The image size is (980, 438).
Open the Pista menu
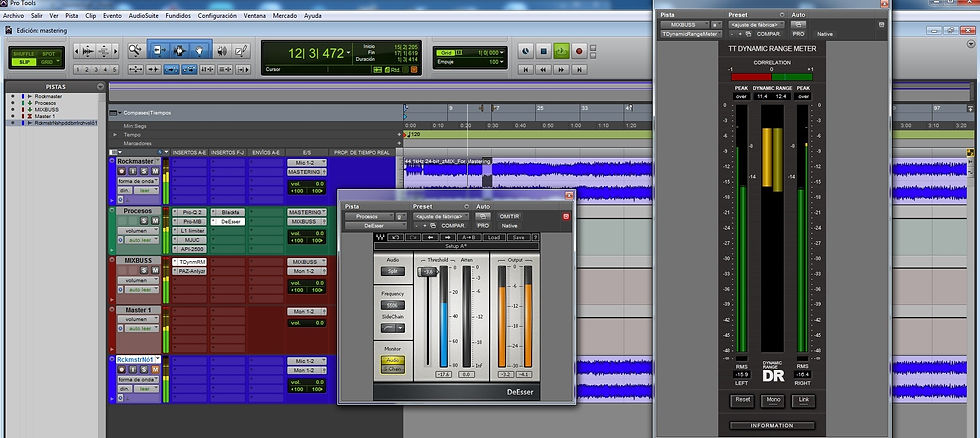pos(72,15)
